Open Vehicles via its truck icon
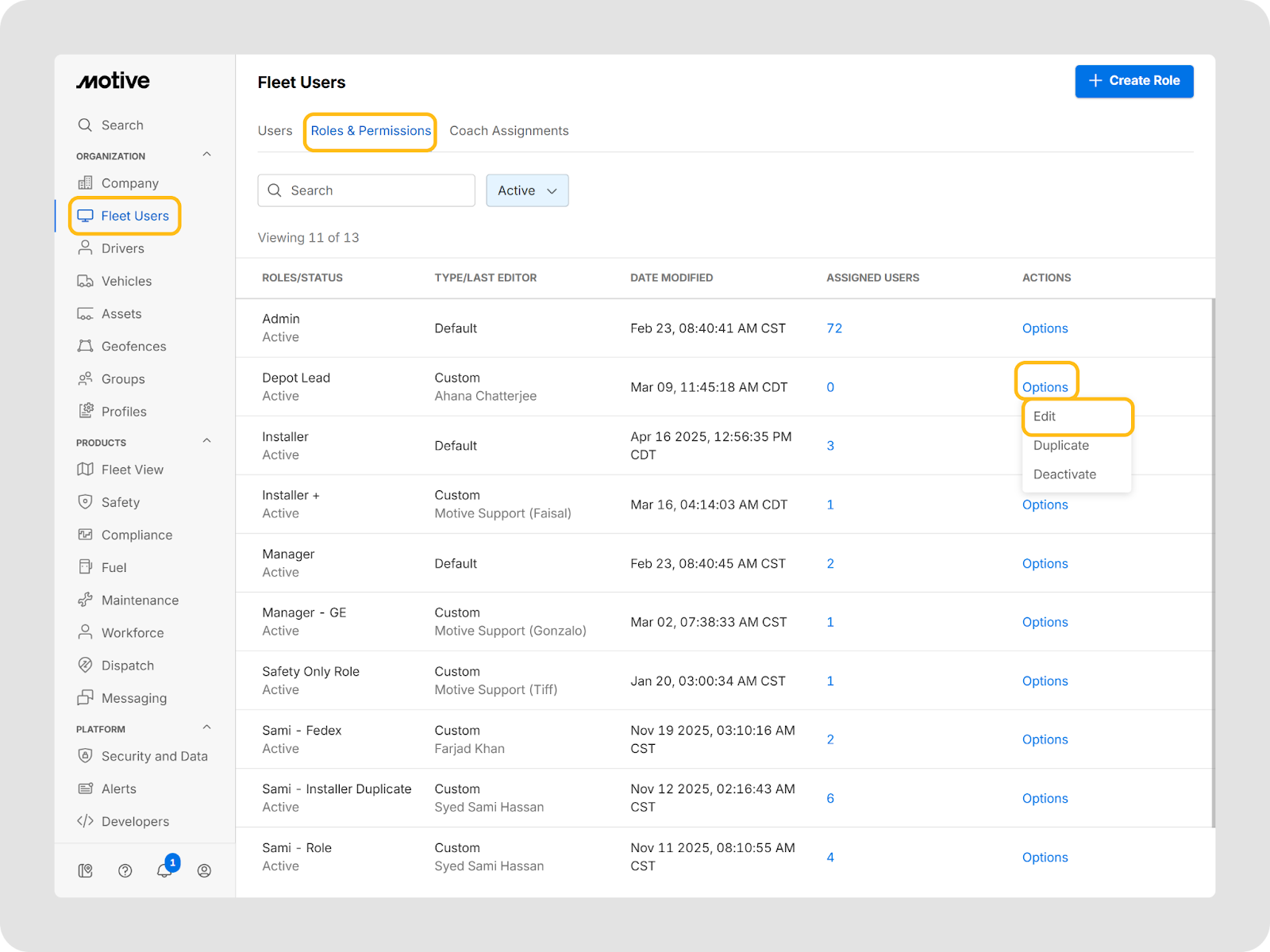Screen dimensions: 1270x952 pos(85,281)
